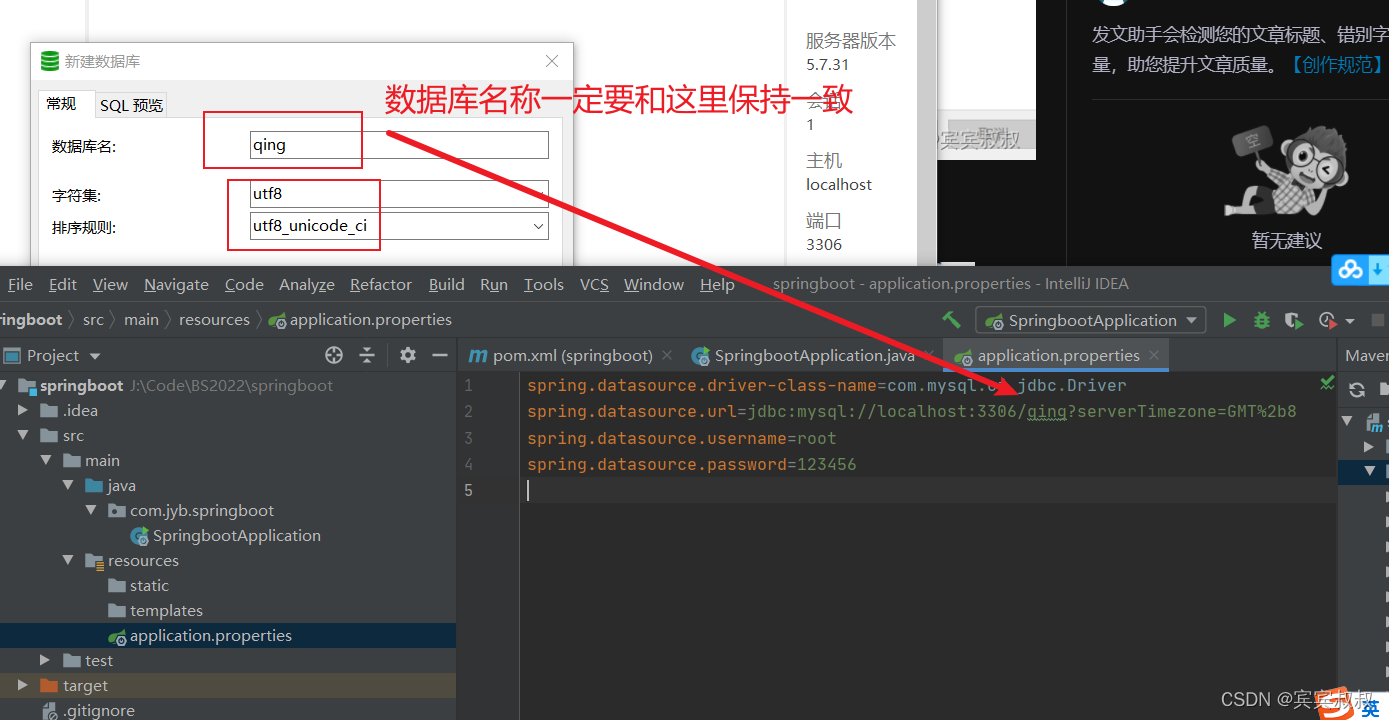1389x720 pixels.
Task: Open the profiler dropdown arrow
Action: pos(1349,321)
